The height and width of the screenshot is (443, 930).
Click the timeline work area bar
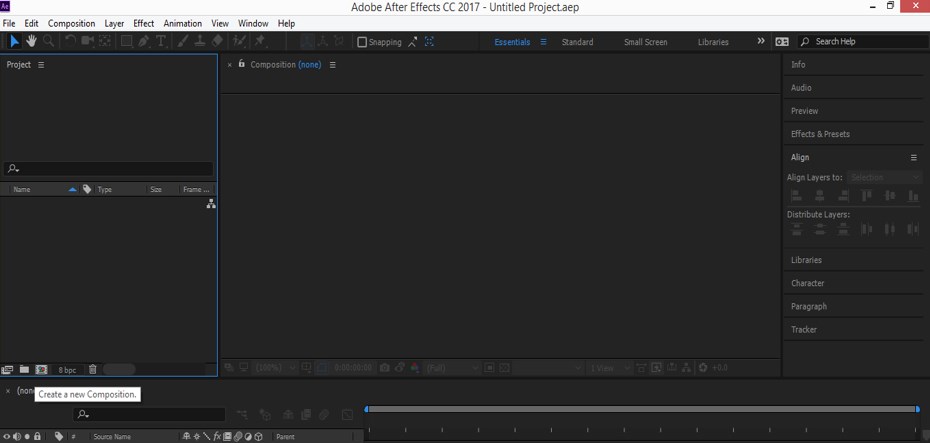[x=642, y=409]
